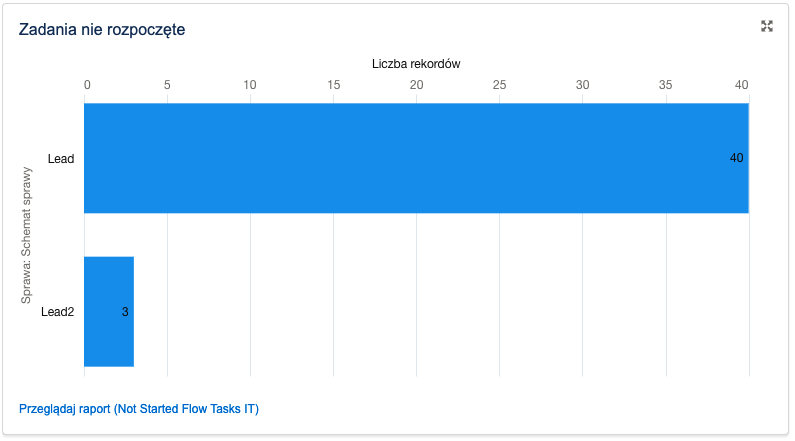Click the 5 tick label on the axis
Viewport: 795px width, 441px height.
point(167,85)
